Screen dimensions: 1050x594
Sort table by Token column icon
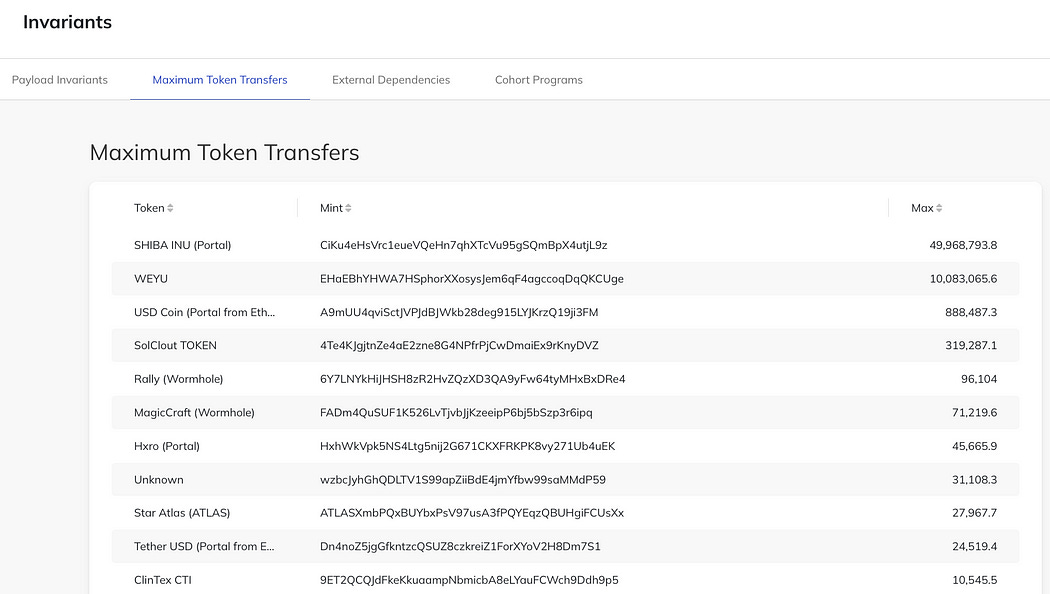point(170,208)
